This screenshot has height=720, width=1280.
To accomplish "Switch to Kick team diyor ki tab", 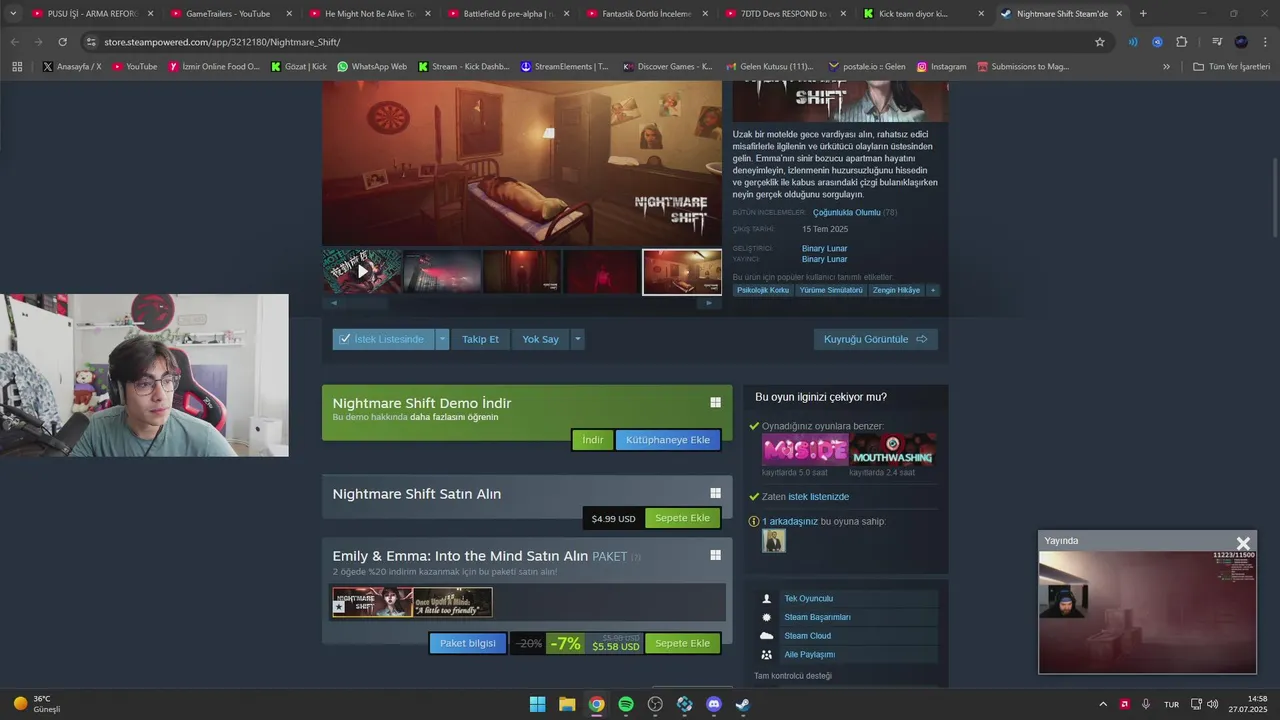I will [922, 14].
